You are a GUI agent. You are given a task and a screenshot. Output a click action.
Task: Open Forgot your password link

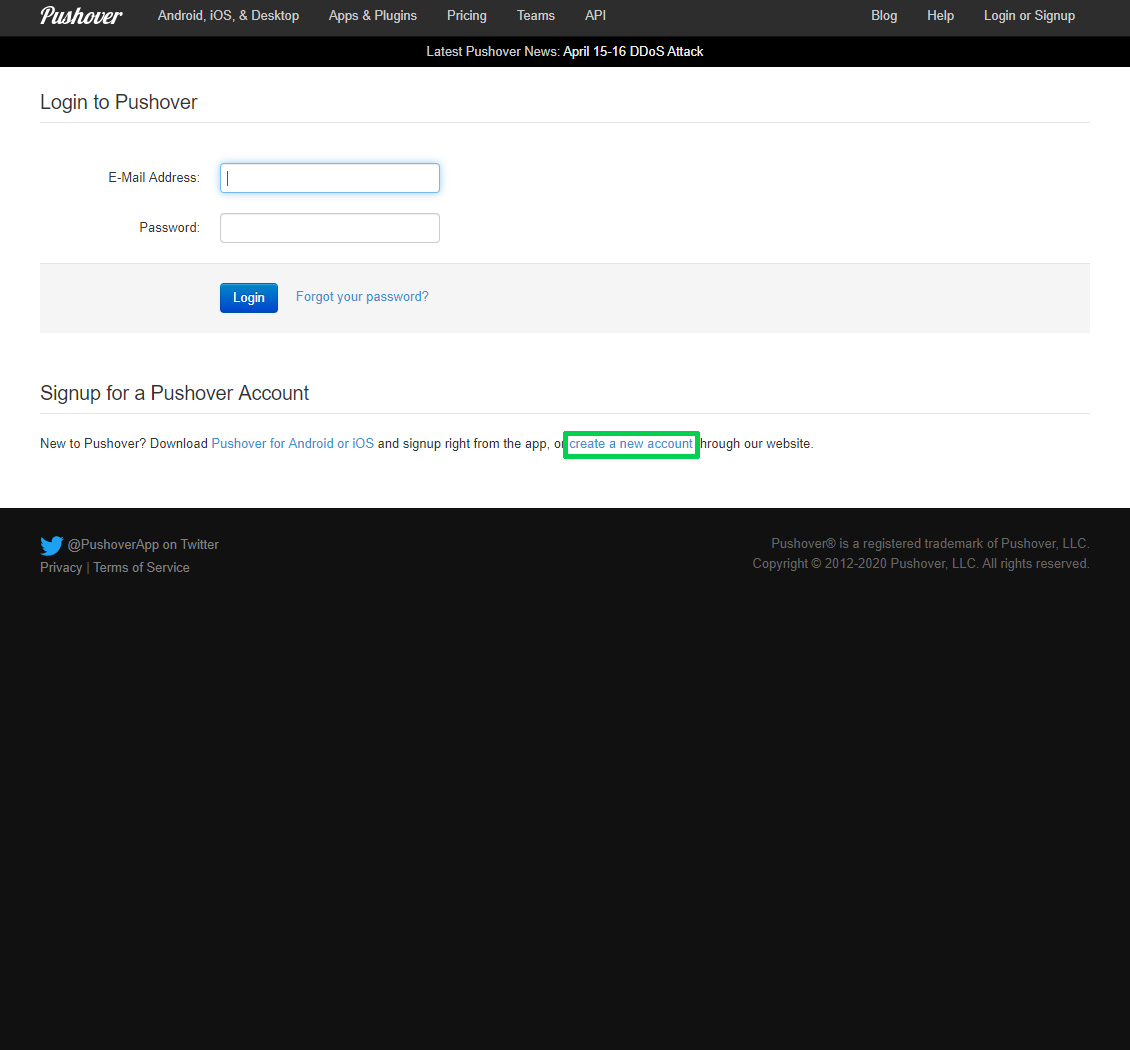coord(362,297)
